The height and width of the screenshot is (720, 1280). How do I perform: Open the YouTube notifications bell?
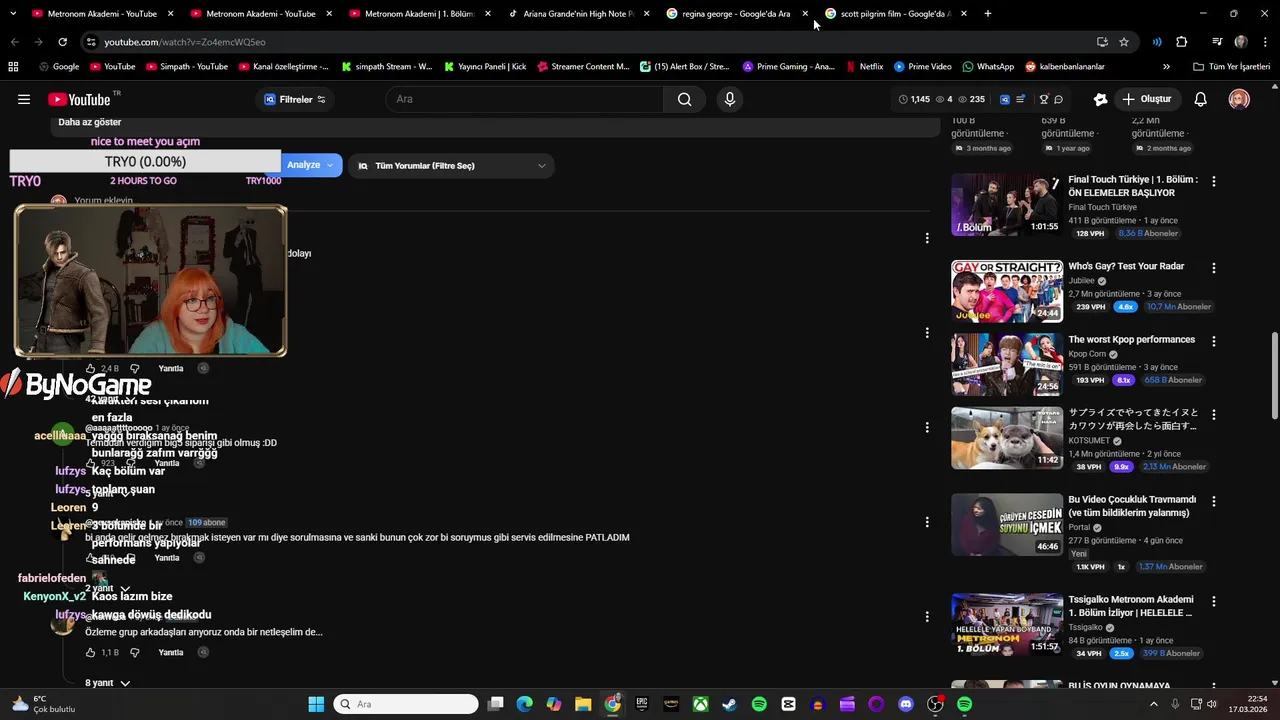1201,99
